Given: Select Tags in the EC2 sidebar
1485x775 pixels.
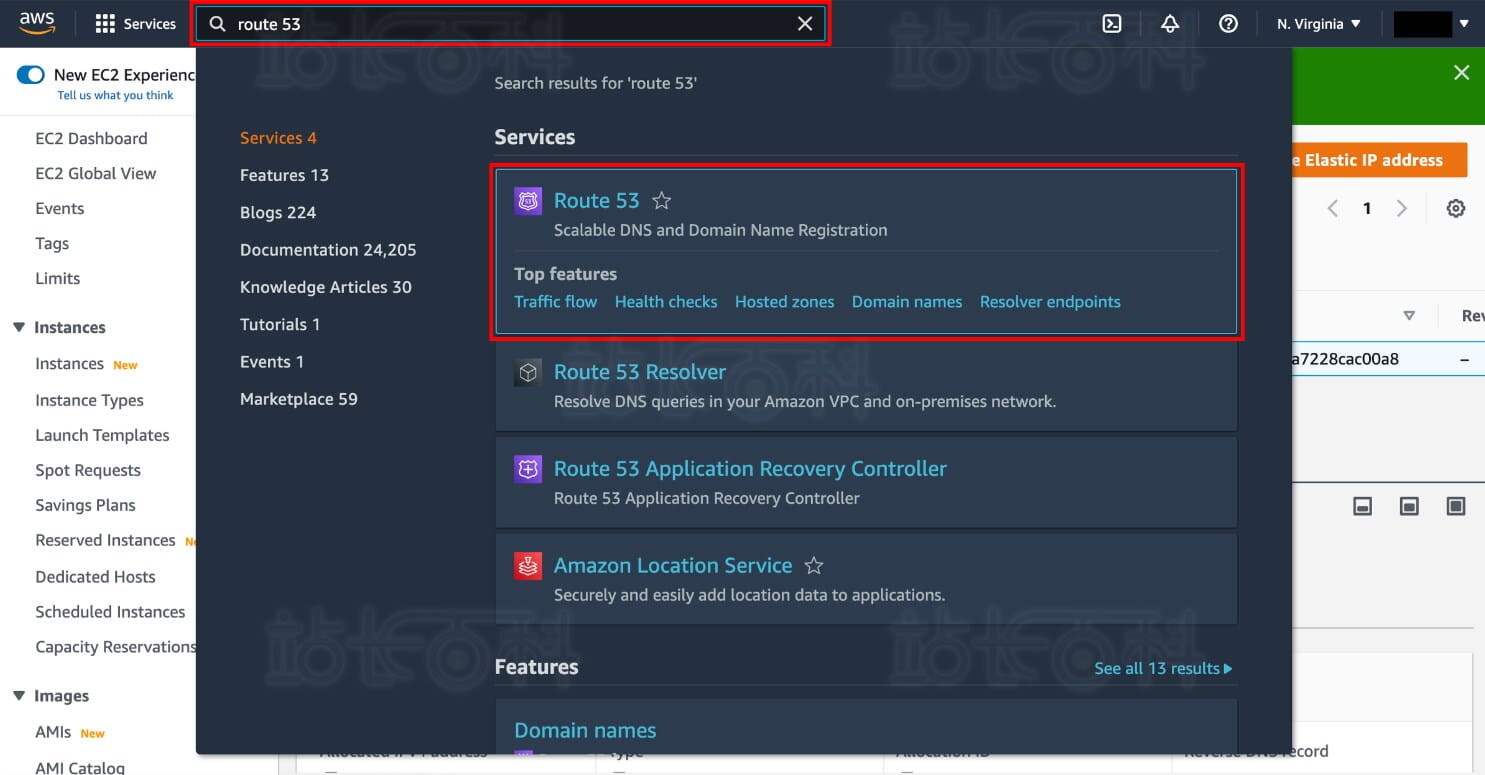Looking at the screenshot, I should click(52, 243).
